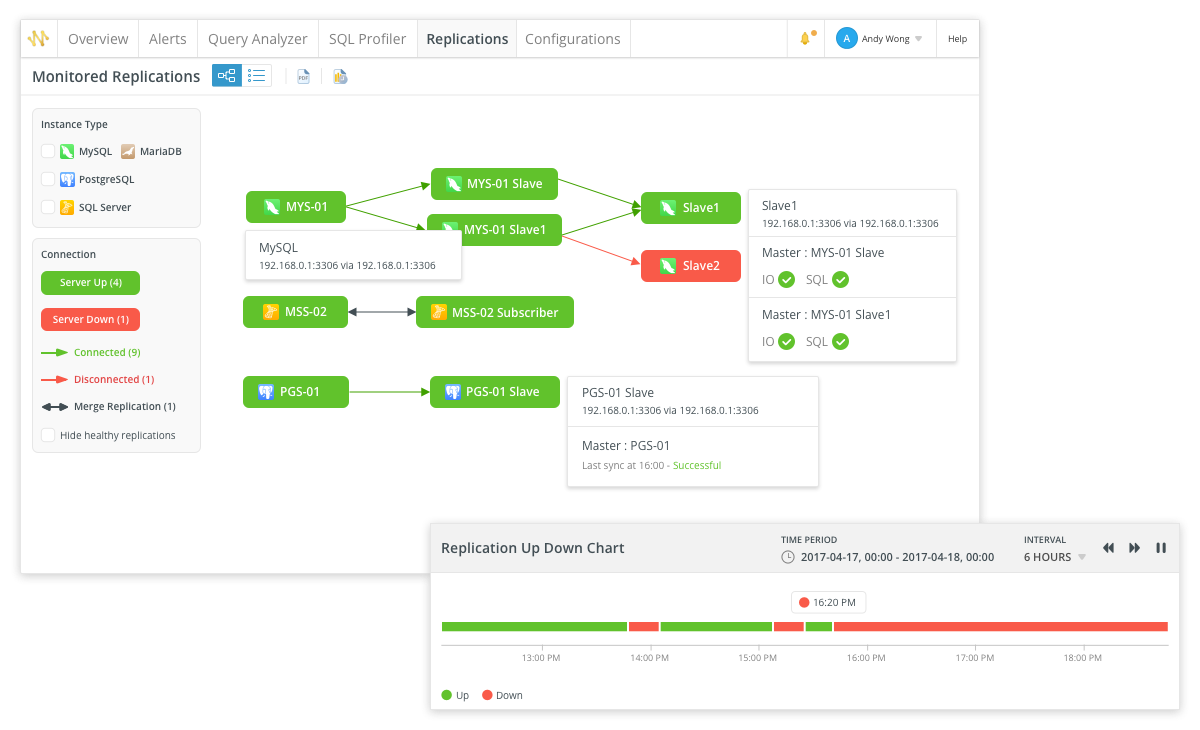Screen dimensions: 1200x730
Task: Toggle the PostgreSQL instance type checkbox
Action: (48, 180)
